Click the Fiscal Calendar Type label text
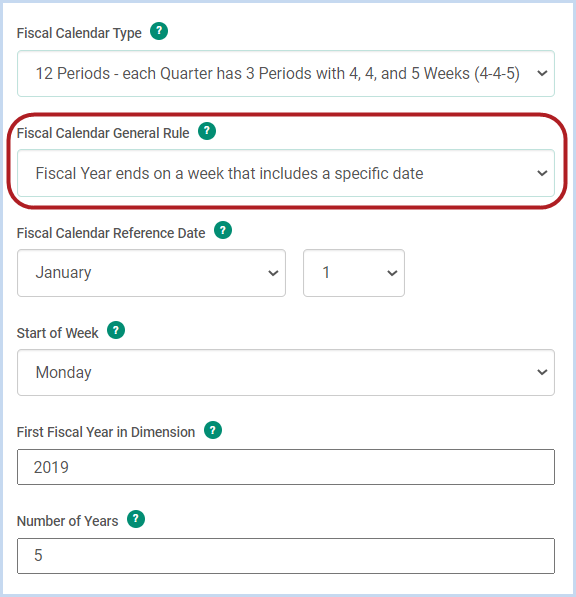The width and height of the screenshot is (576, 597). tap(79, 34)
